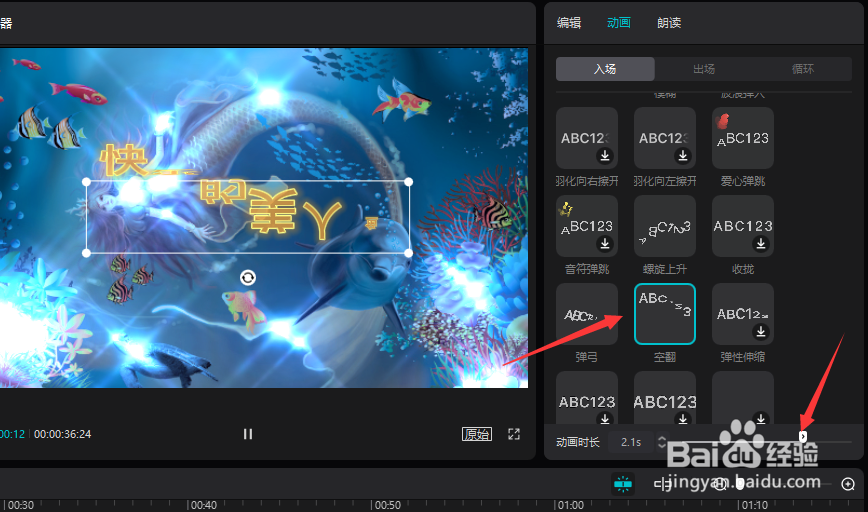Download the 弹性伸缩 effect via its arrow icon
This screenshot has width=868, height=512.
point(761,332)
